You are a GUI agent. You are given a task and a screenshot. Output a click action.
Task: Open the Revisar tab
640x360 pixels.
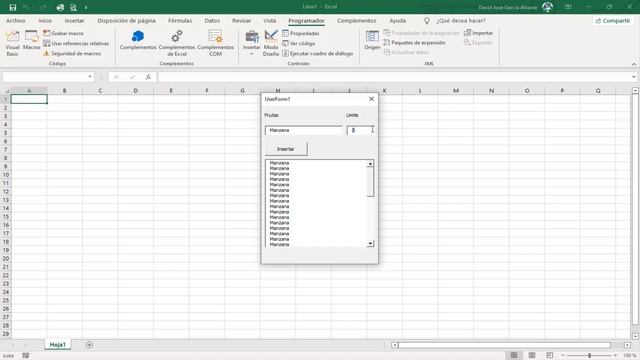pos(242,20)
